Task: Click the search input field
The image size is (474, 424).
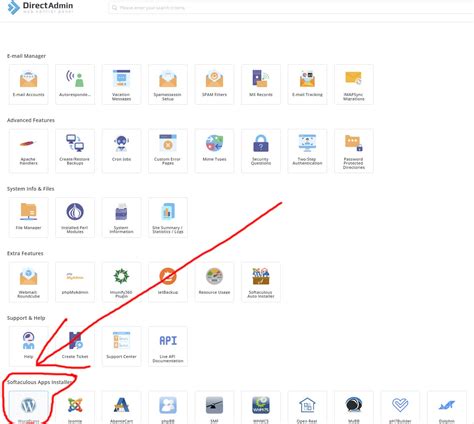Action: pos(290,7)
